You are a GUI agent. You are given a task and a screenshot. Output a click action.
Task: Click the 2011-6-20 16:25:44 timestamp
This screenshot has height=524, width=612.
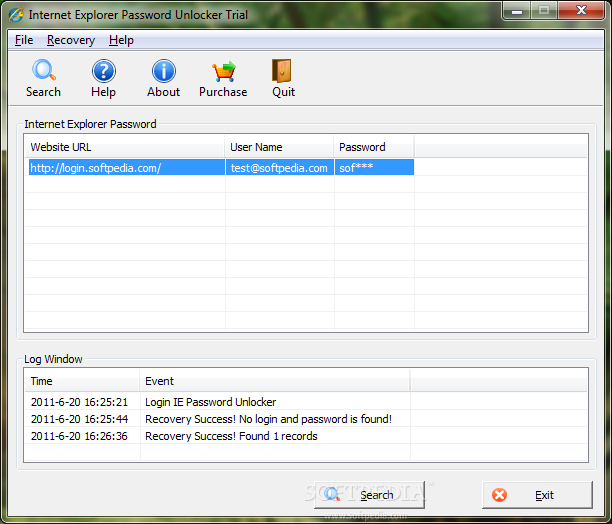pyautogui.click(x=79, y=419)
